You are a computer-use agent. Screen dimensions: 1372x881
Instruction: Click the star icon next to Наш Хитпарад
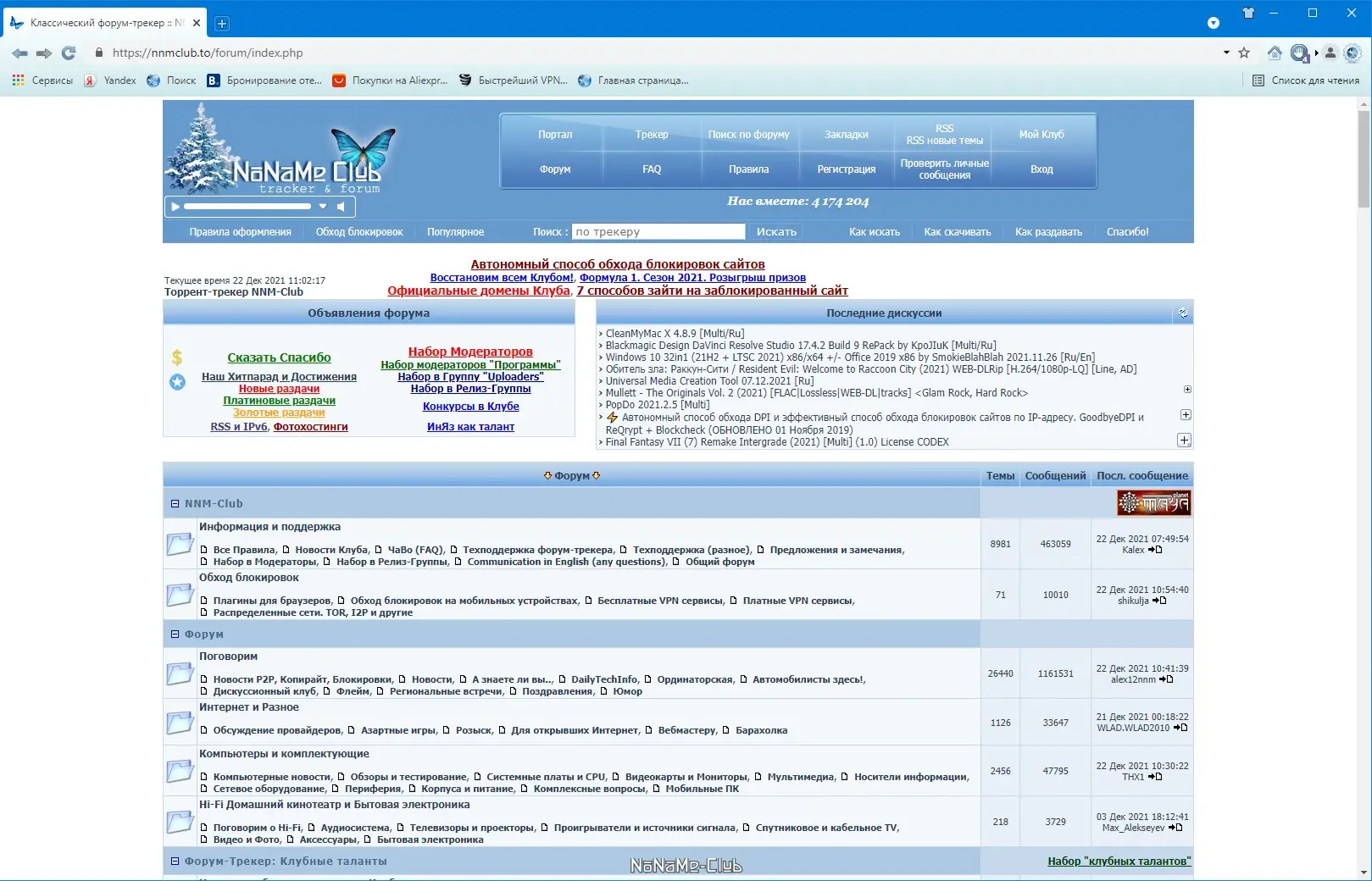click(x=176, y=382)
